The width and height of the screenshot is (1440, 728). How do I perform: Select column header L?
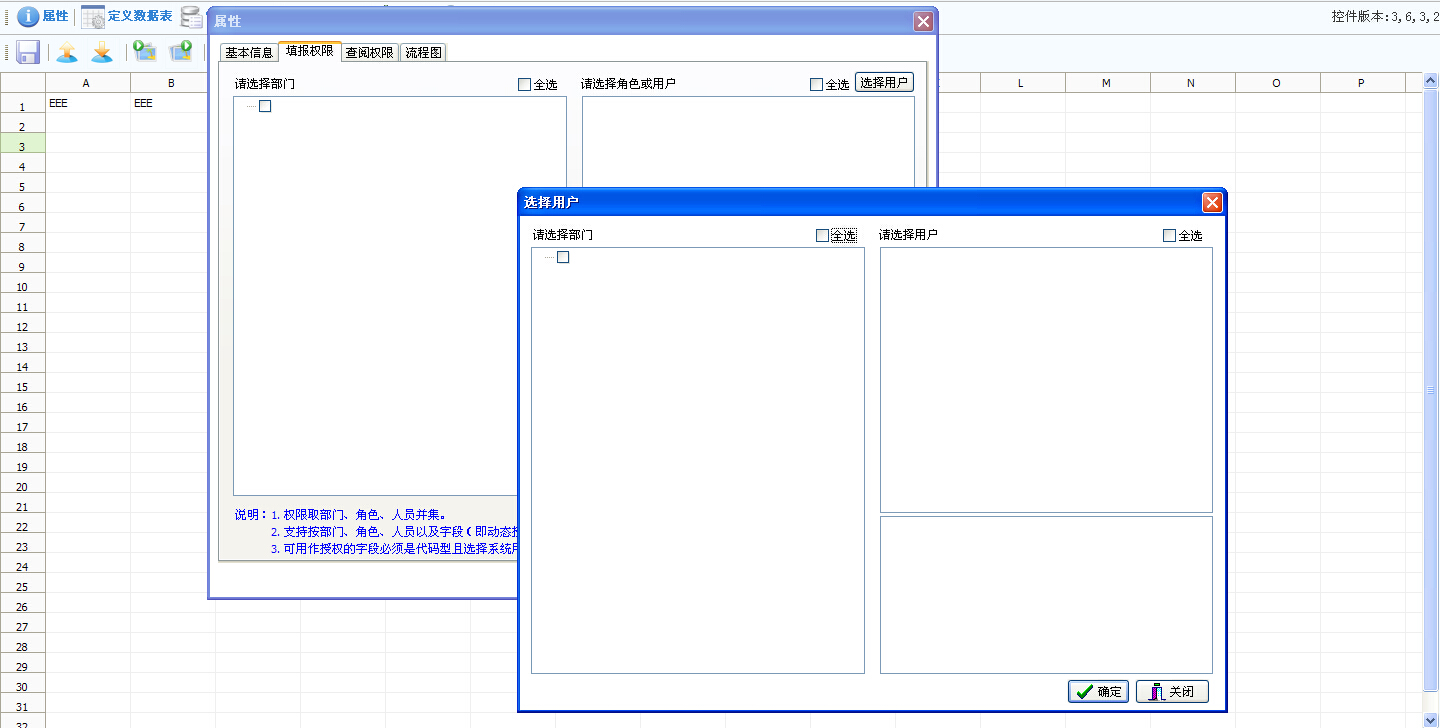1022,83
